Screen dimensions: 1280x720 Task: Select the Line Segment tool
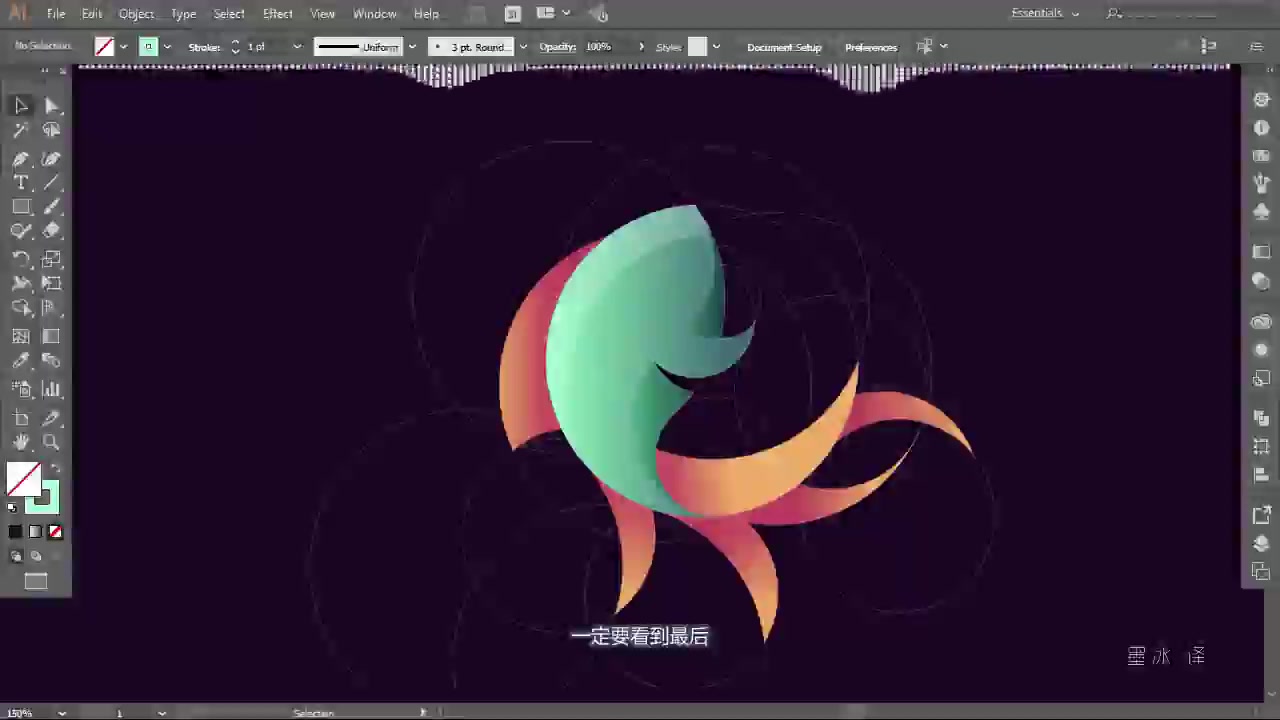coord(52,183)
